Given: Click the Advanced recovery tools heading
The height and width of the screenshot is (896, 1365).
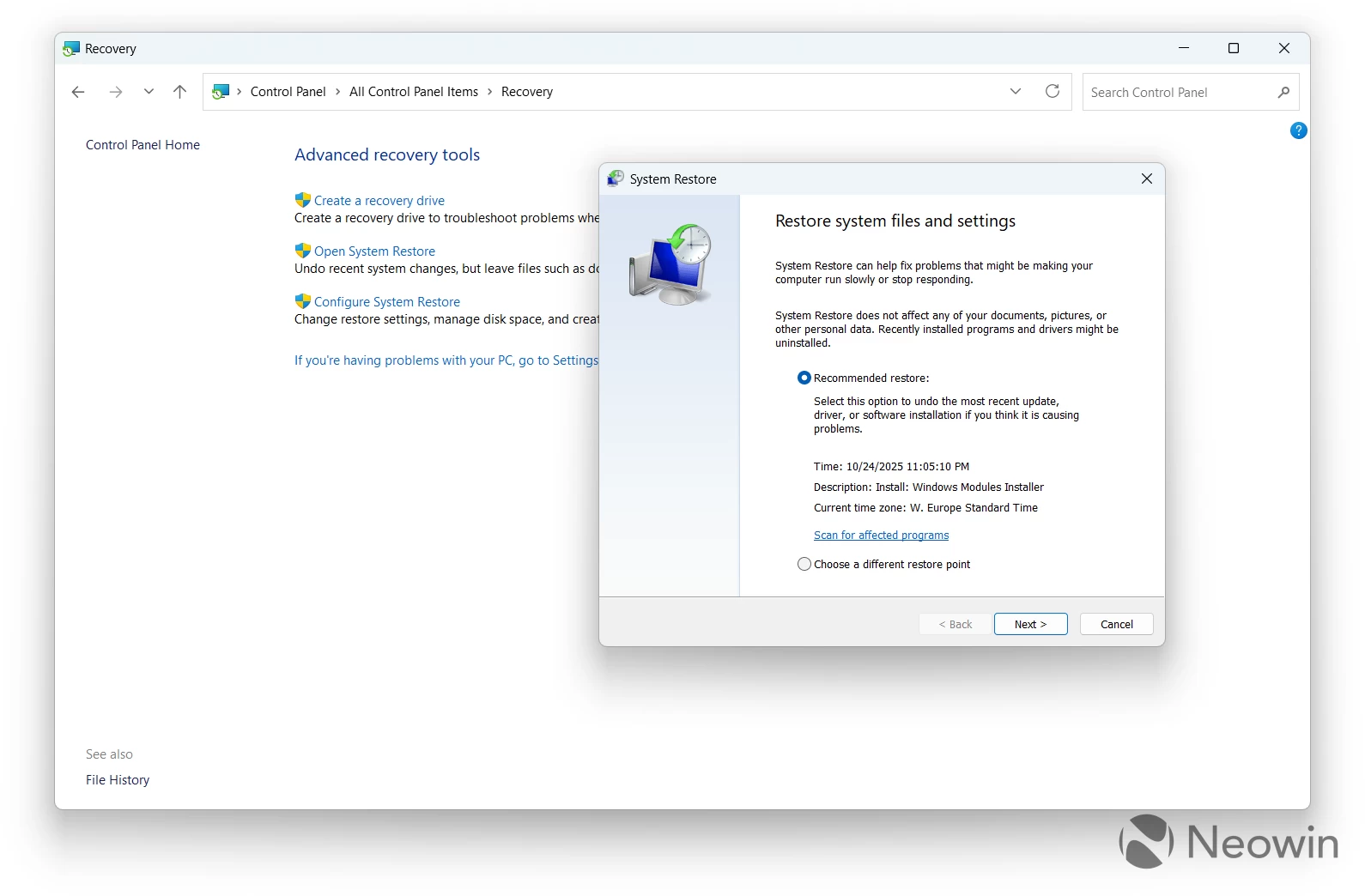Looking at the screenshot, I should 387,155.
